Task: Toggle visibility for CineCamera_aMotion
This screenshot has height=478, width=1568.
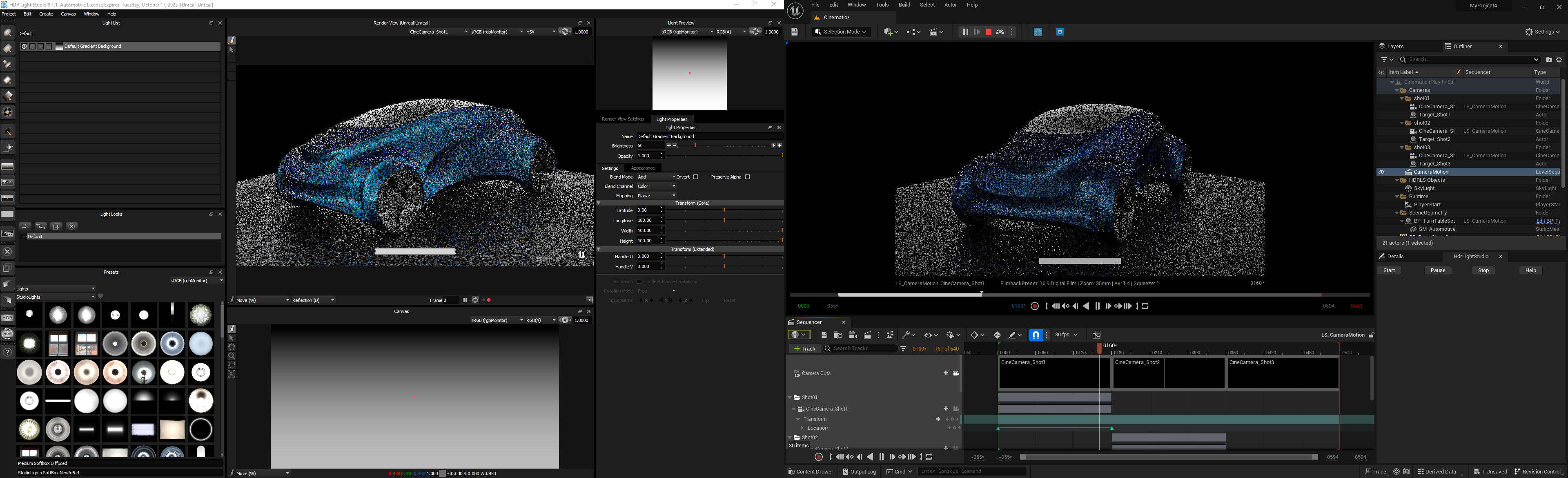Action: pyautogui.click(x=1383, y=172)
